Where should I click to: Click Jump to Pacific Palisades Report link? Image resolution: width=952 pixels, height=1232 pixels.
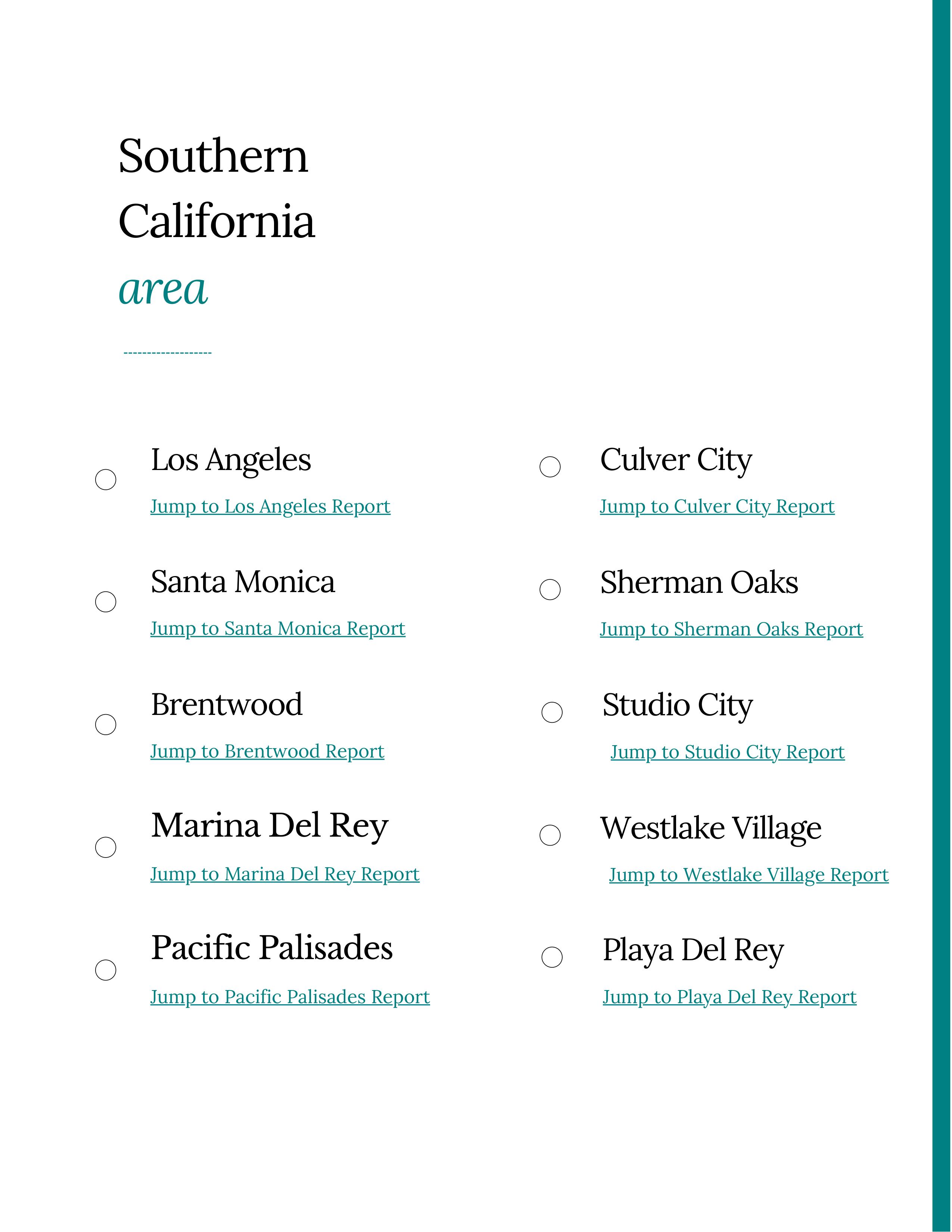290,997
